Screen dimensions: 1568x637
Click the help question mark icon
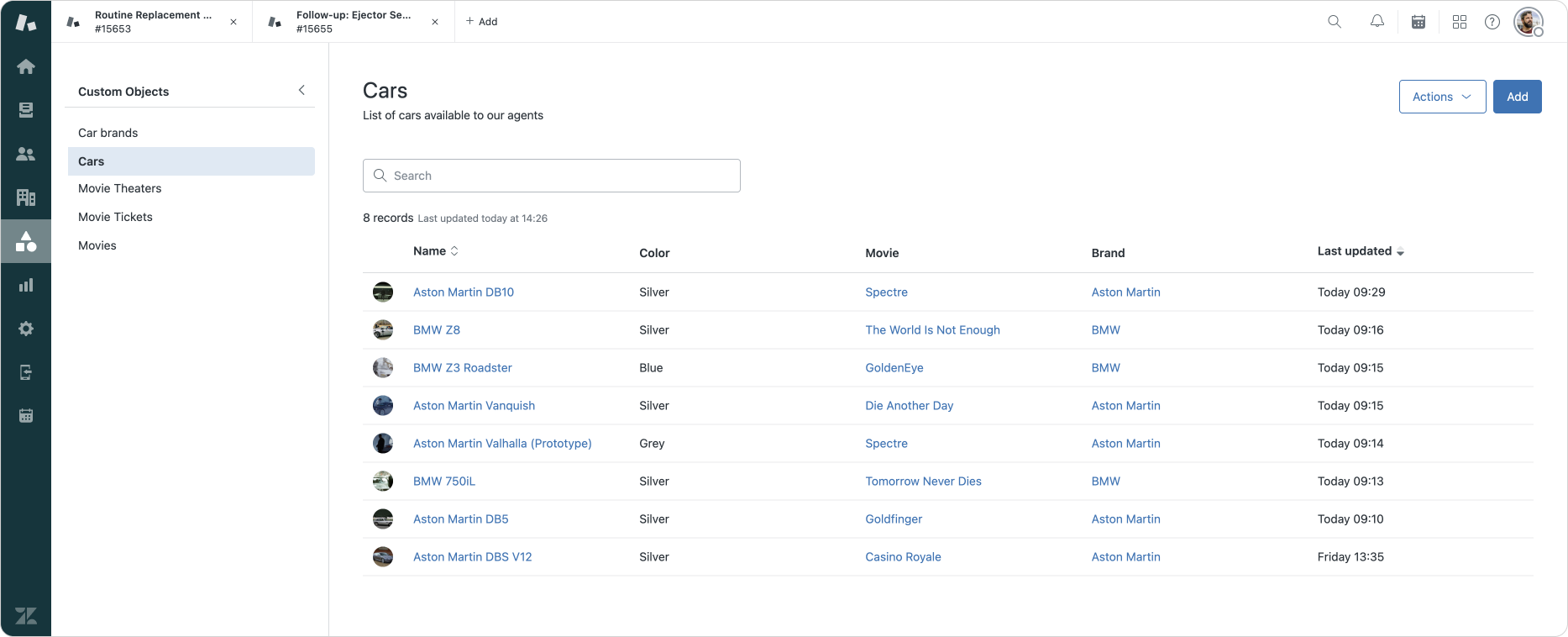pyautogui.click(x=1492, y=22)
